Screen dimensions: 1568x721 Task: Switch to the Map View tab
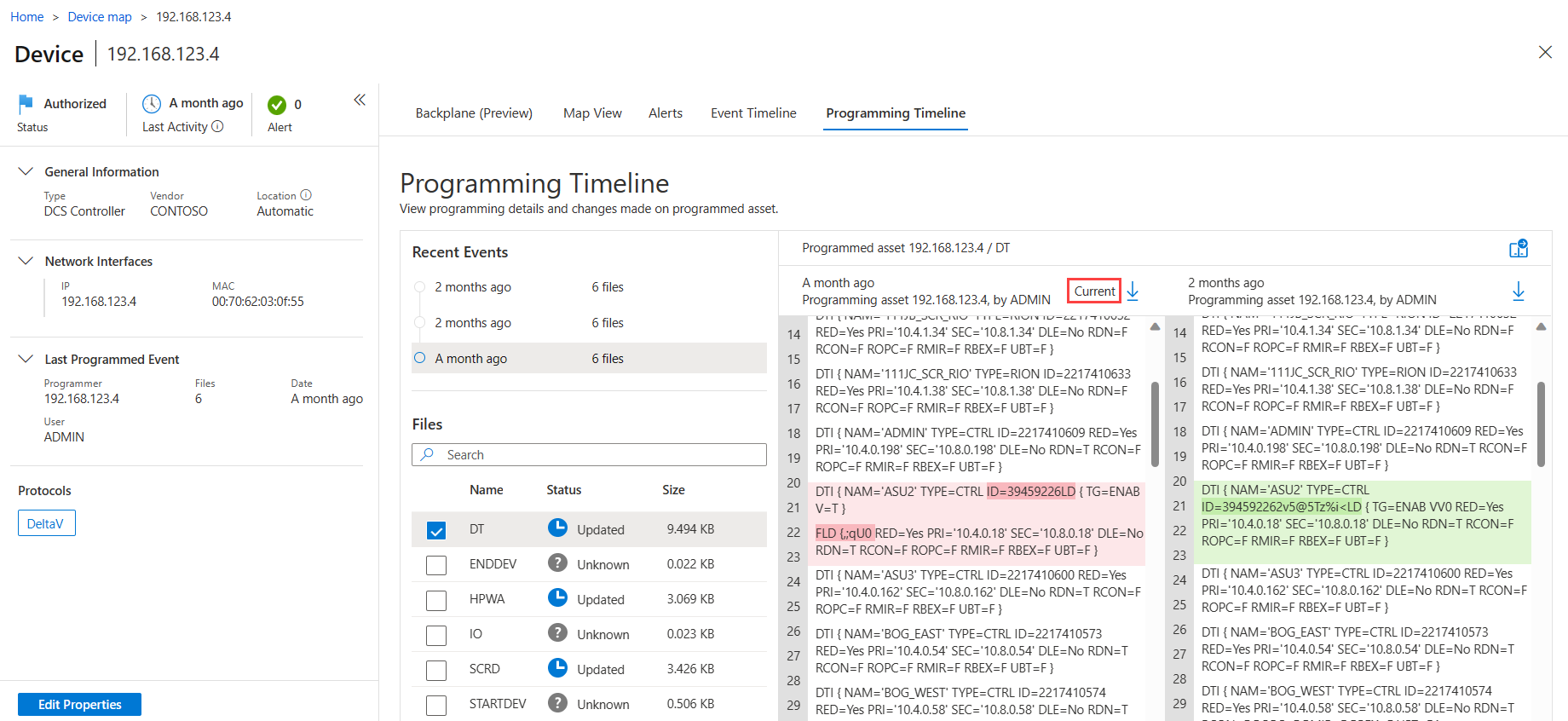click(x=592, y=112)
